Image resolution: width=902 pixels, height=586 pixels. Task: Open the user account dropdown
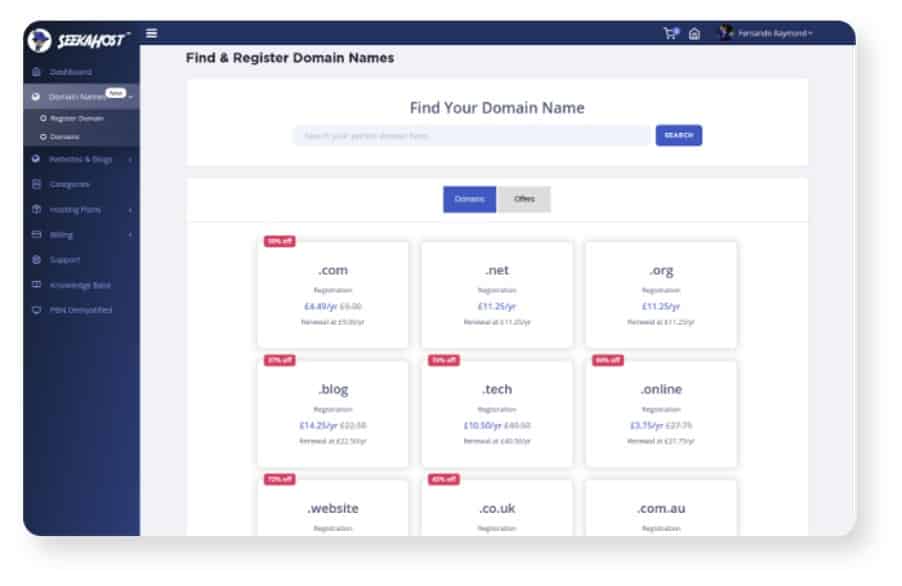pos(774,33)
